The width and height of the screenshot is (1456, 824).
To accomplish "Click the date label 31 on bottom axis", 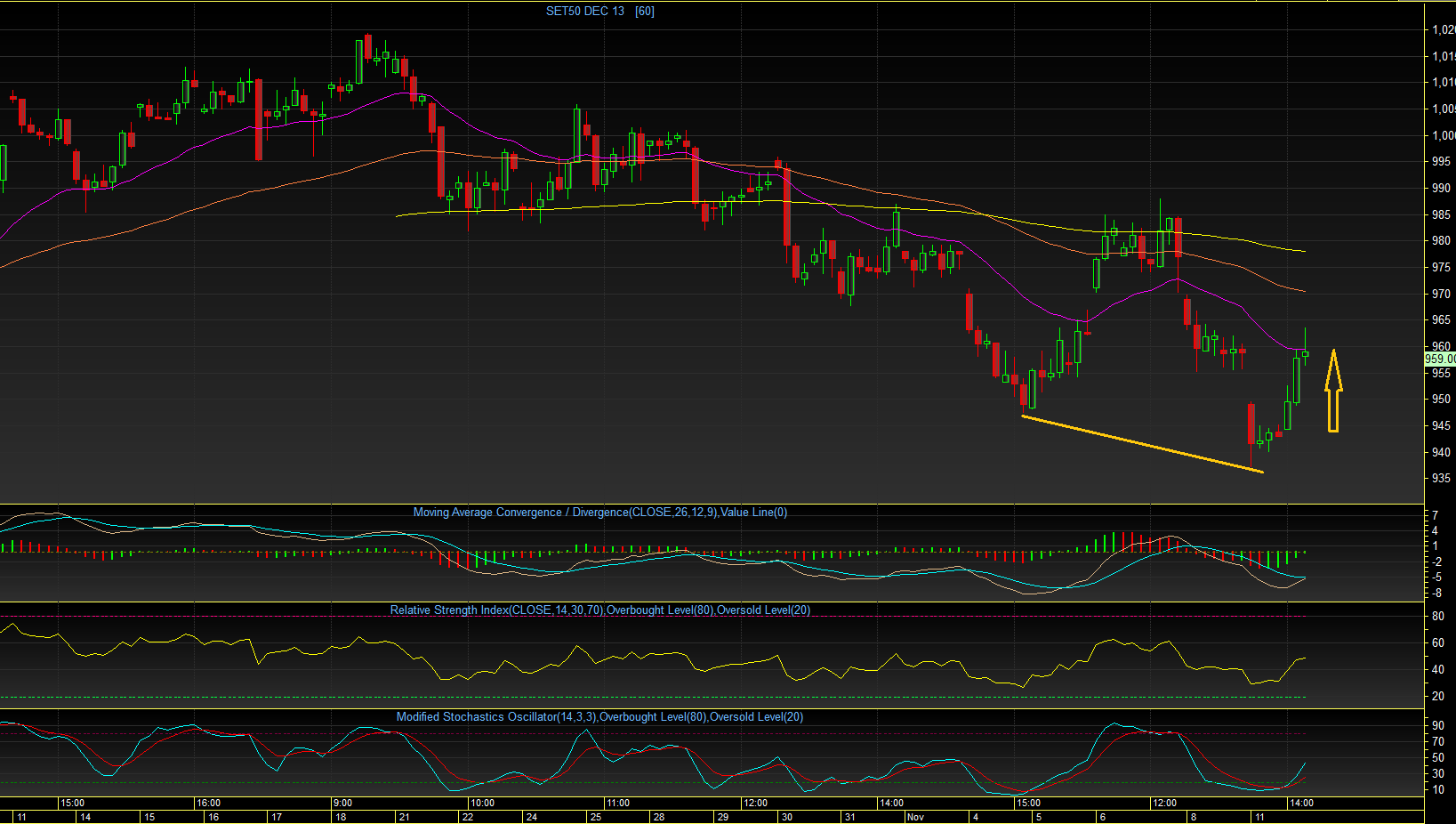I will click(850, 817).
